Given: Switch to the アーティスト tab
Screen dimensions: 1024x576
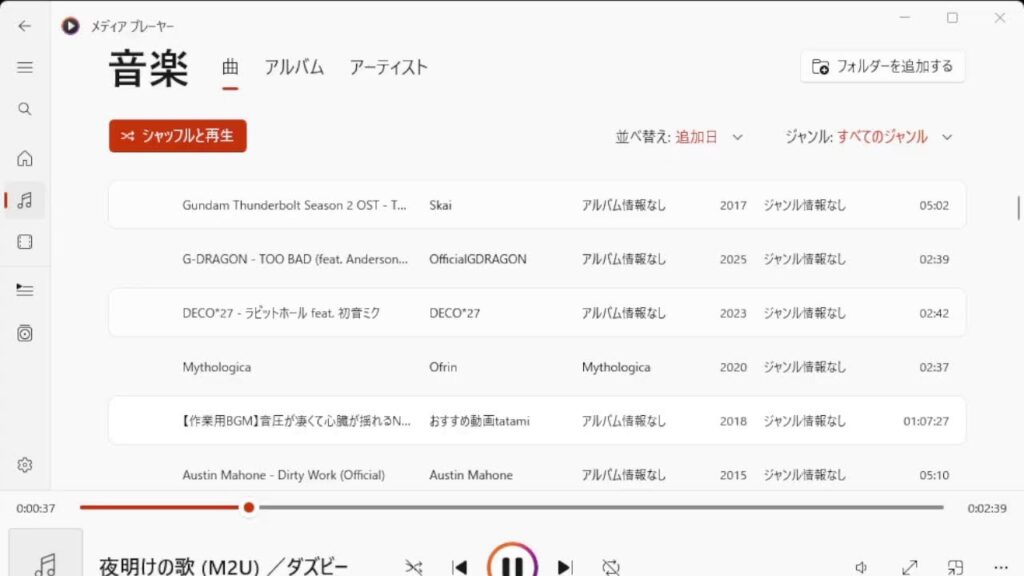Looking at the screenshot, I should coord(388,67).
